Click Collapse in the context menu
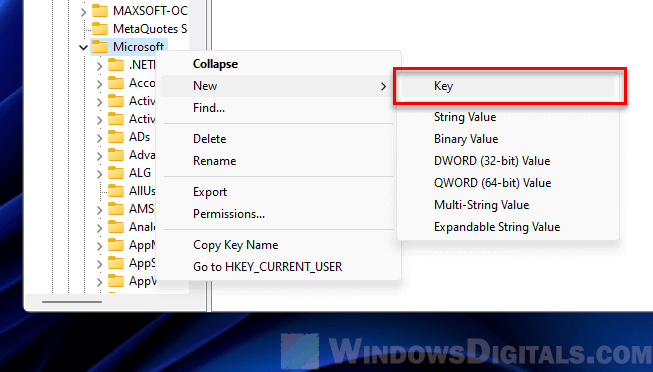Screen dimensions: 653x372 (x=215, y=64)
